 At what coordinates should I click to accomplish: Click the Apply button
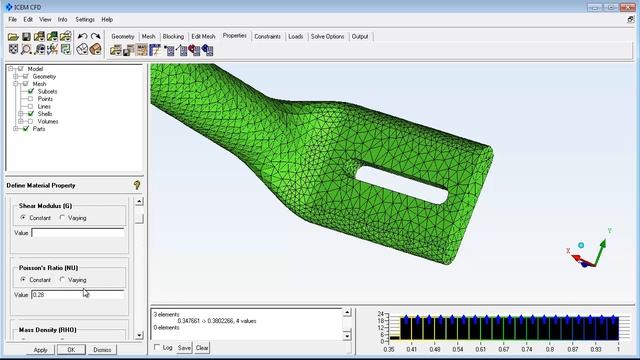coord(40,350)
